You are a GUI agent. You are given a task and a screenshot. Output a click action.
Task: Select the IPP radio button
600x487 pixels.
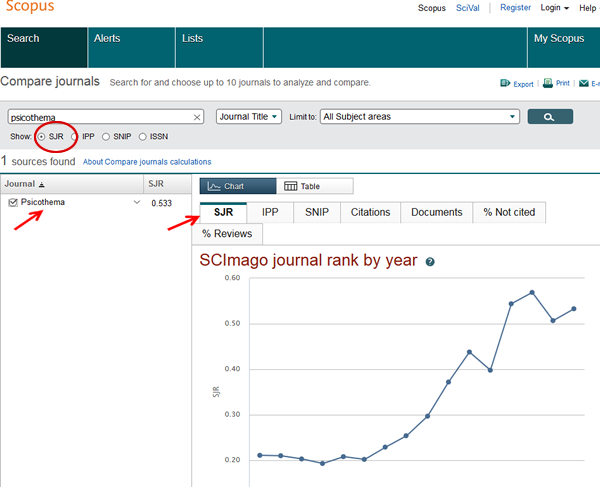(75, 136)
